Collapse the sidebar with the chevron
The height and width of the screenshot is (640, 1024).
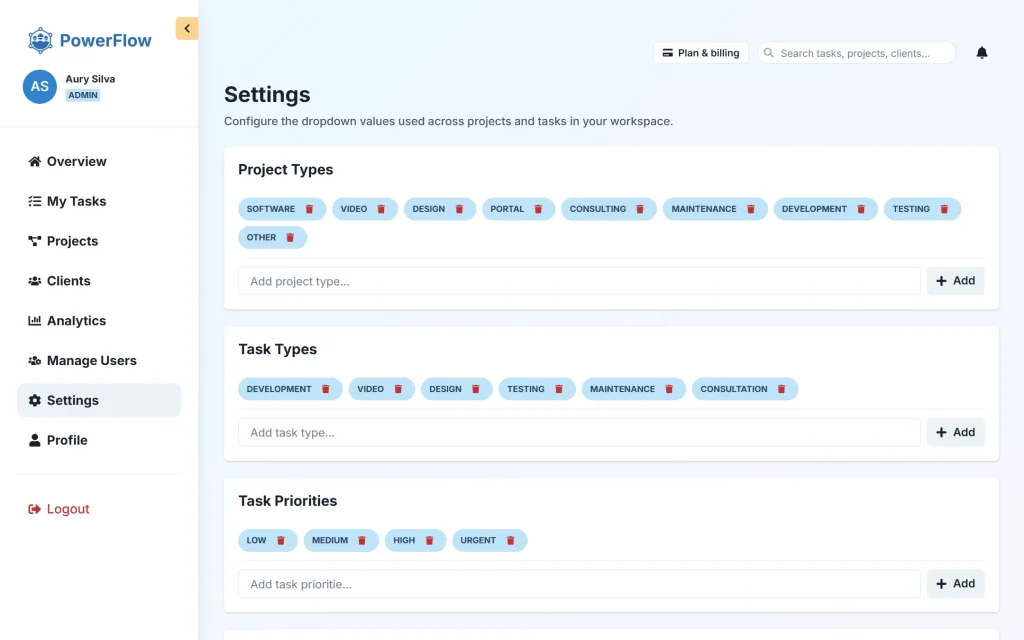(x=187, y=29)
